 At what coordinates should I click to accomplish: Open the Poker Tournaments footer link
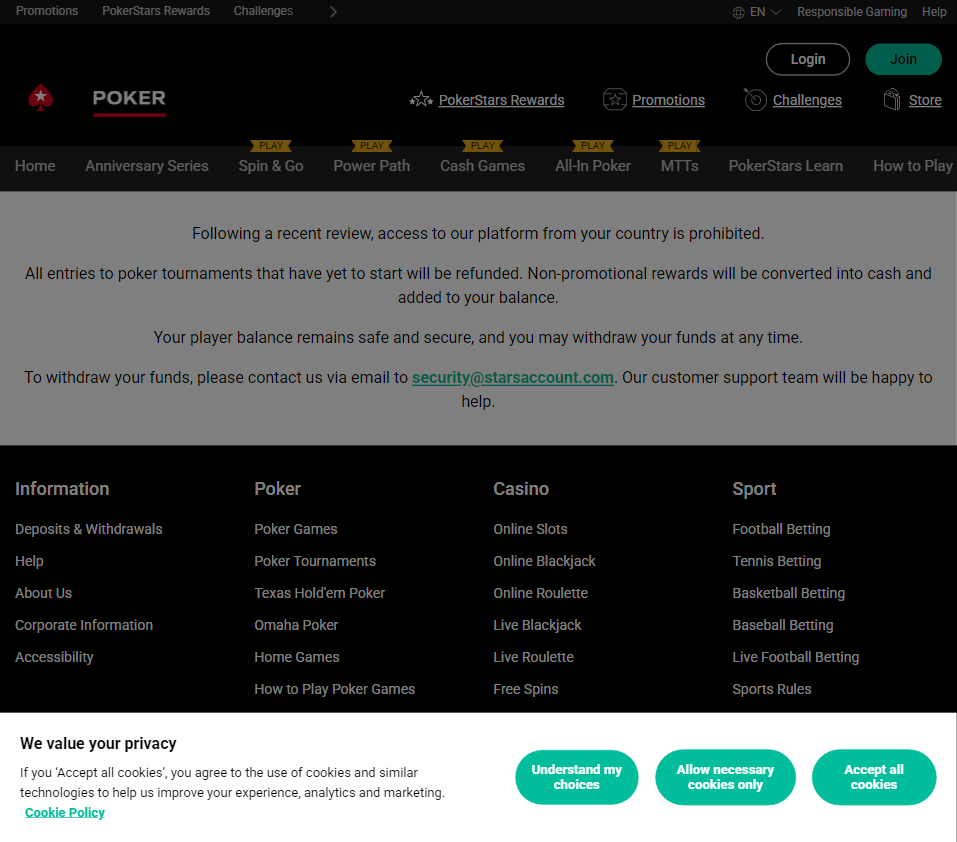[315, 561]
